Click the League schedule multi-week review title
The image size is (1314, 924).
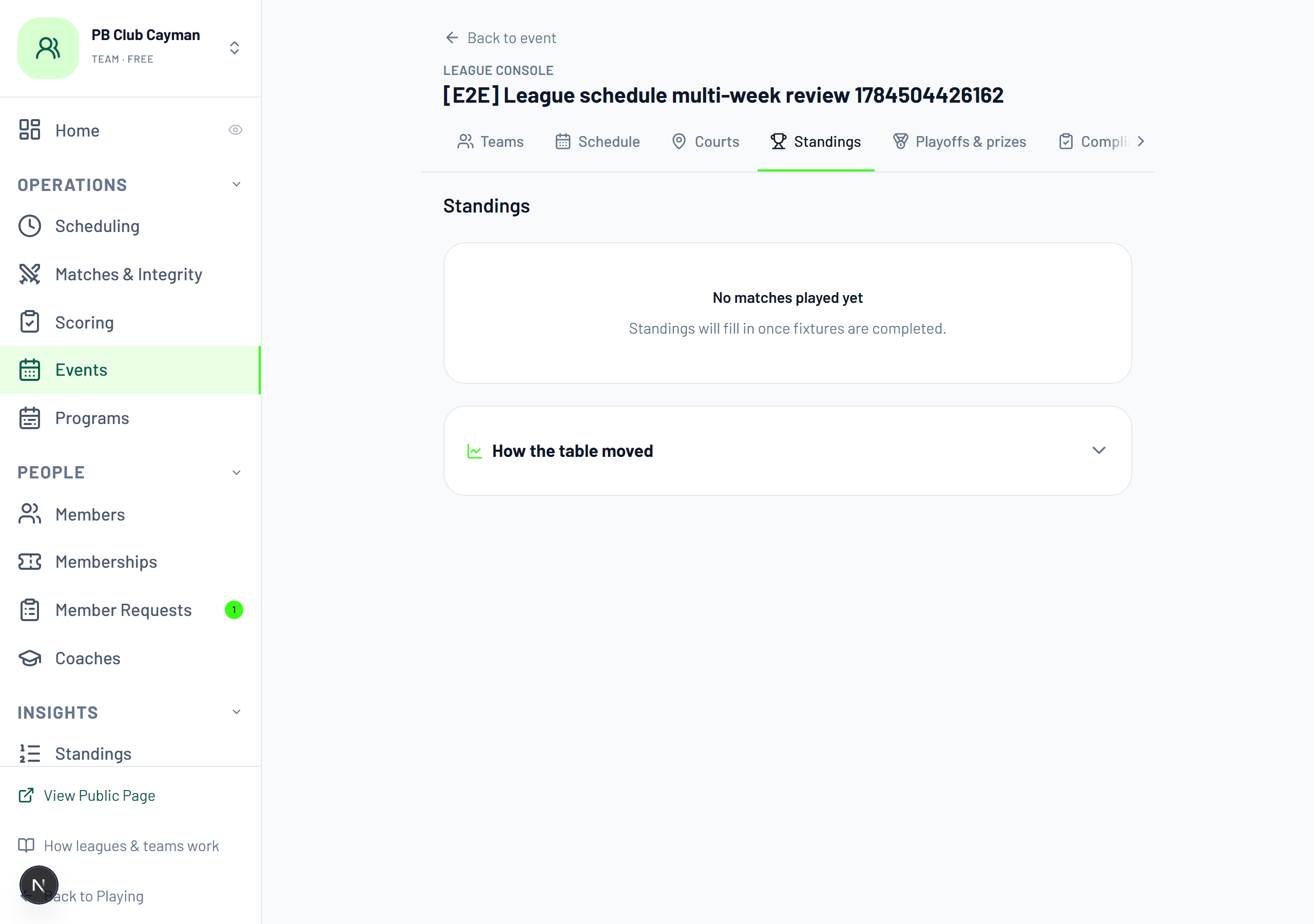(723, 95)
